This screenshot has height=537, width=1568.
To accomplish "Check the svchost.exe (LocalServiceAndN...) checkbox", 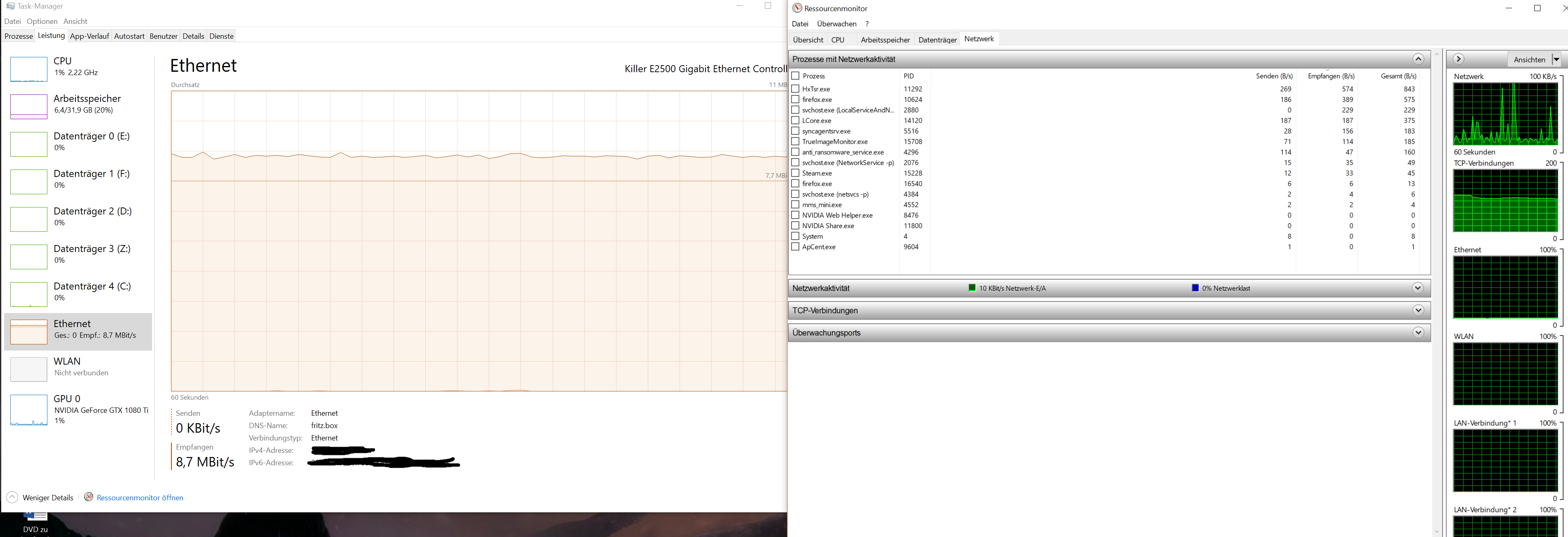I will (x=795, y=110).
